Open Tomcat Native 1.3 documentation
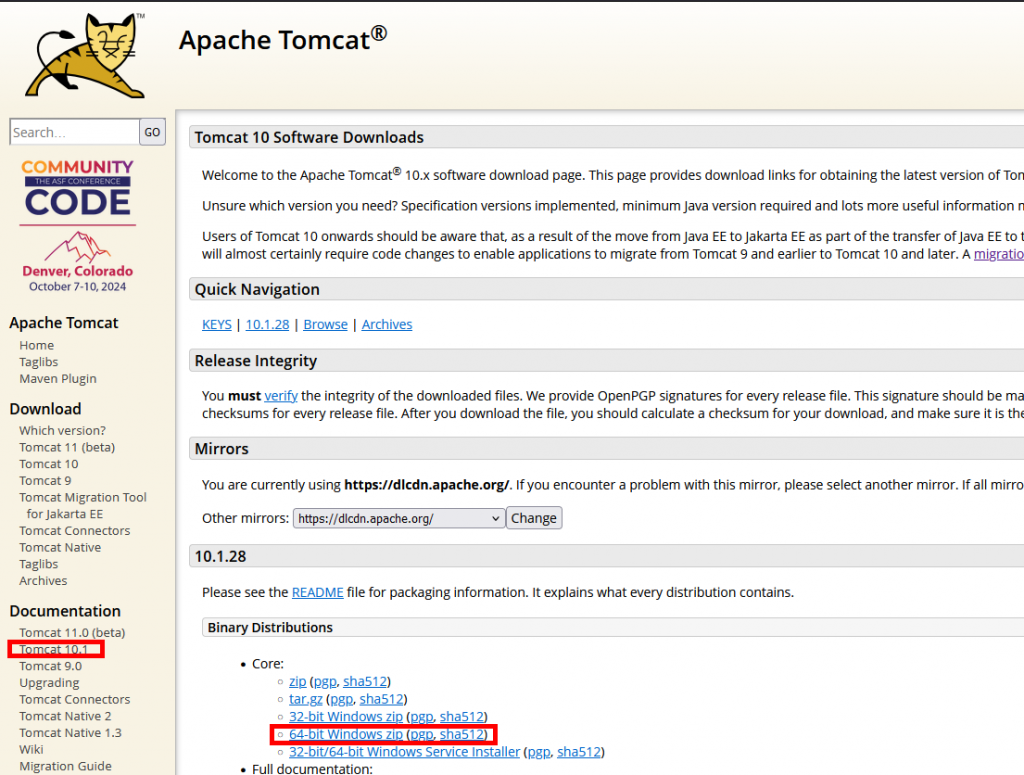 click(x=71, y=733)
